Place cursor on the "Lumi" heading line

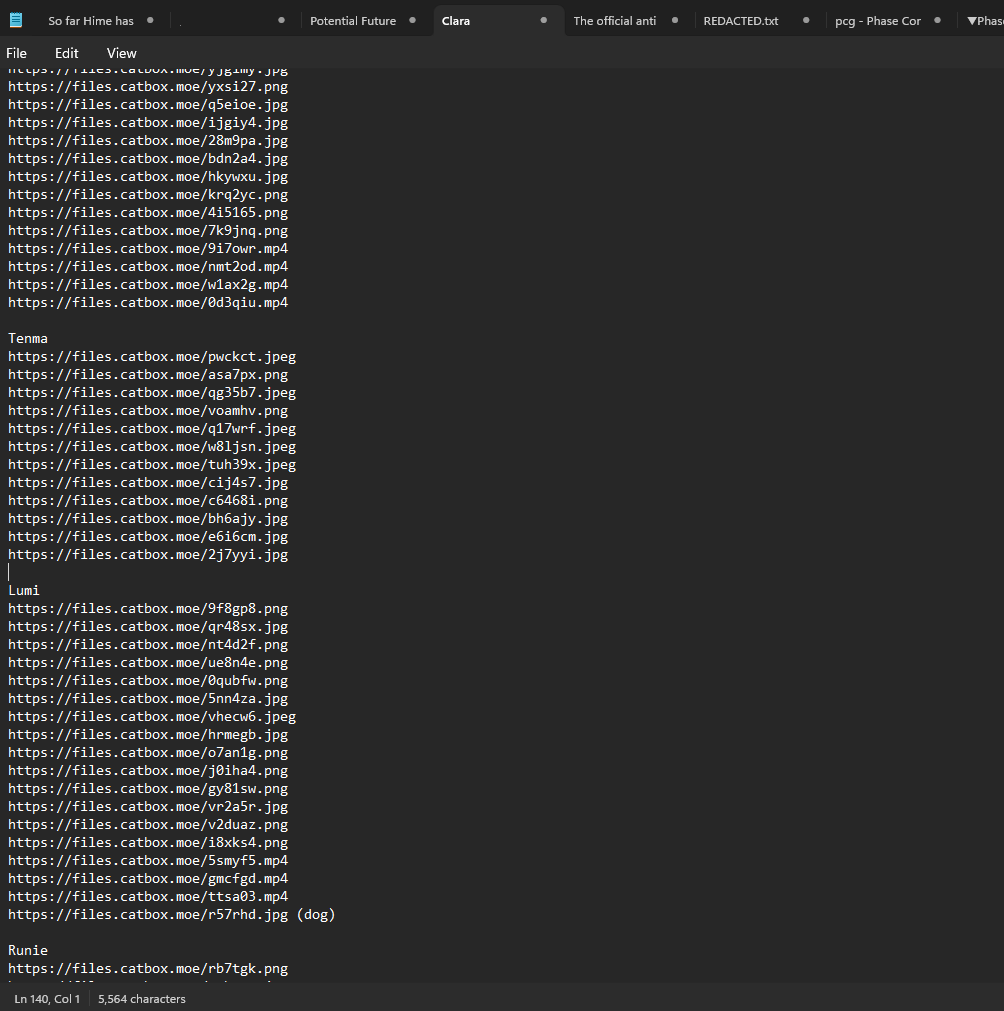tap(24, 591)
